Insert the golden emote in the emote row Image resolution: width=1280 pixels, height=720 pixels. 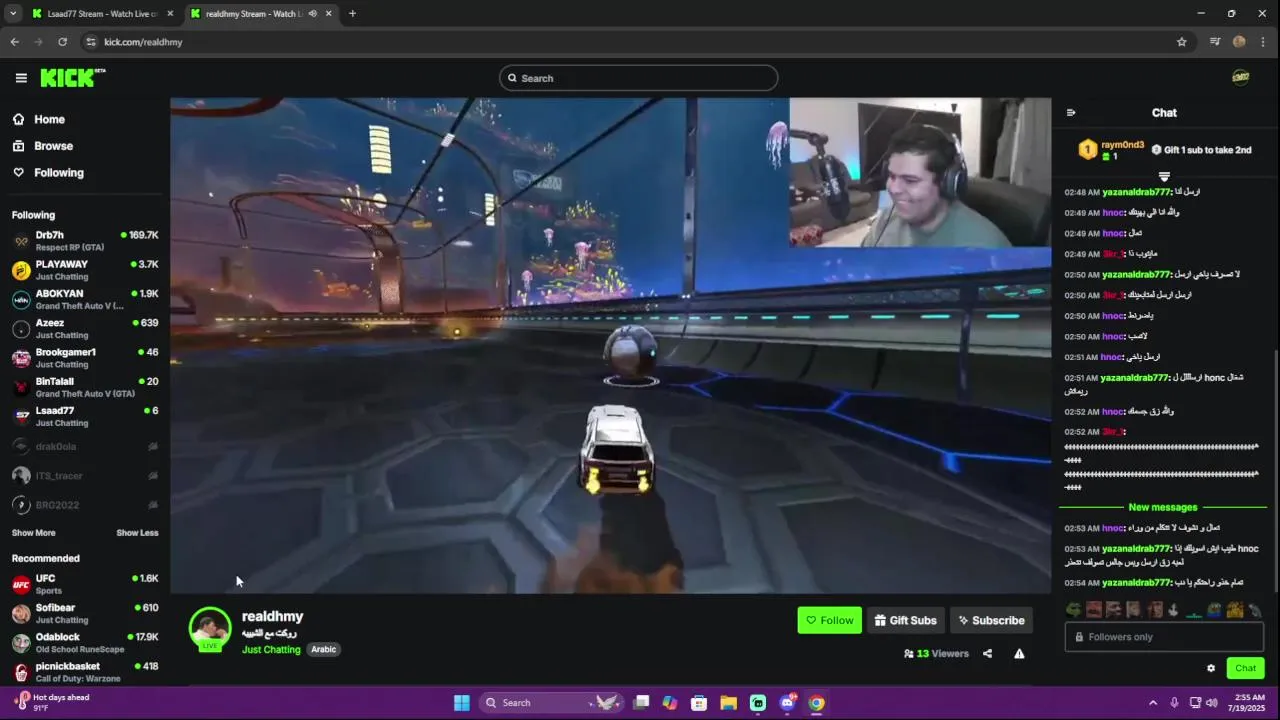pyautogui.click(x=1235, y=609)
